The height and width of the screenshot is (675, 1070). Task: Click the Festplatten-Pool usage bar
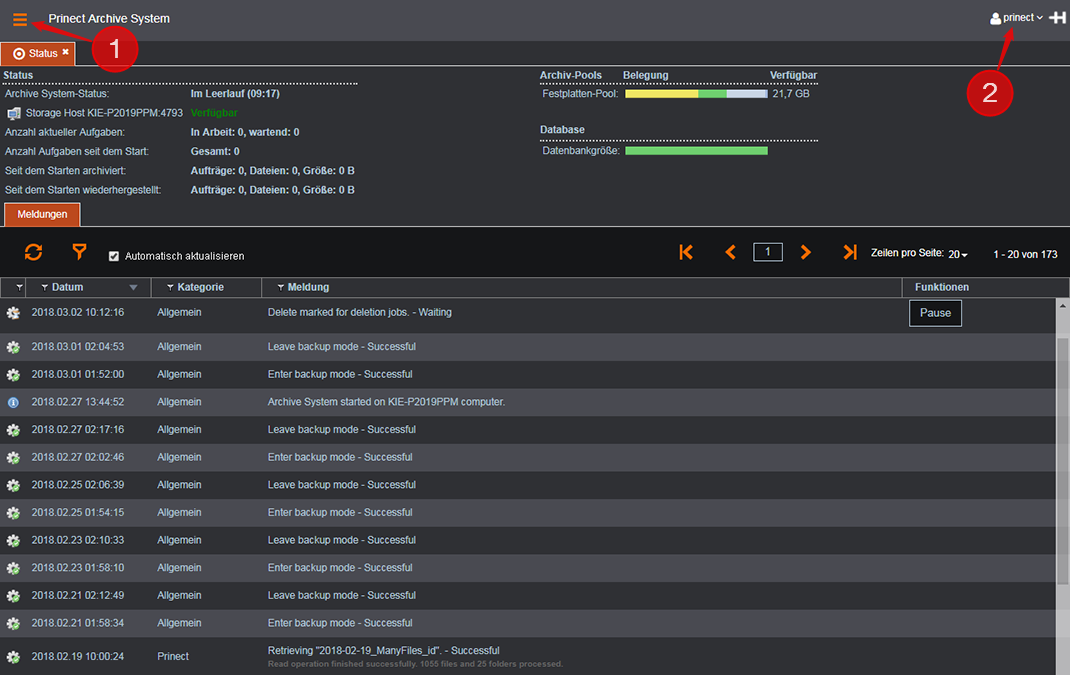pyautogui.click(x=695, y=94)
